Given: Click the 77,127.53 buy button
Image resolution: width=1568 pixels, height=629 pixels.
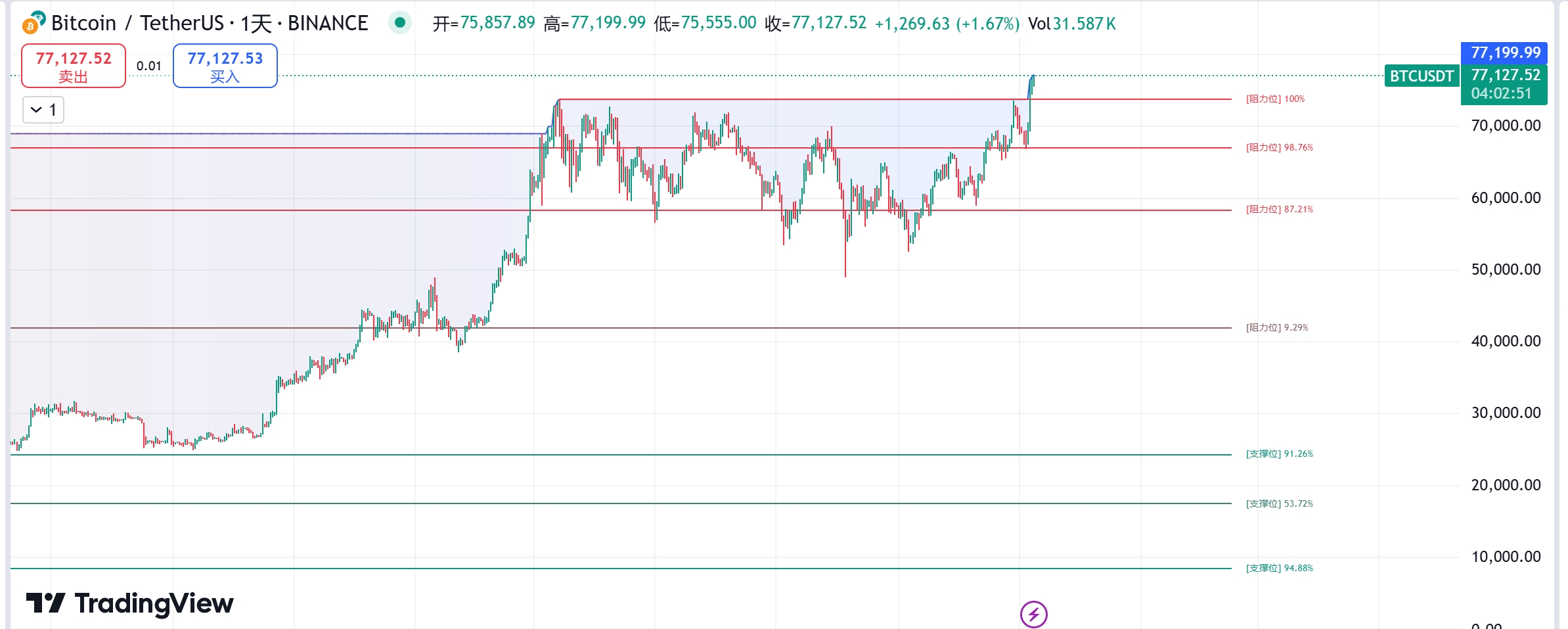Looking at the screenshot, I should [225, 66].
